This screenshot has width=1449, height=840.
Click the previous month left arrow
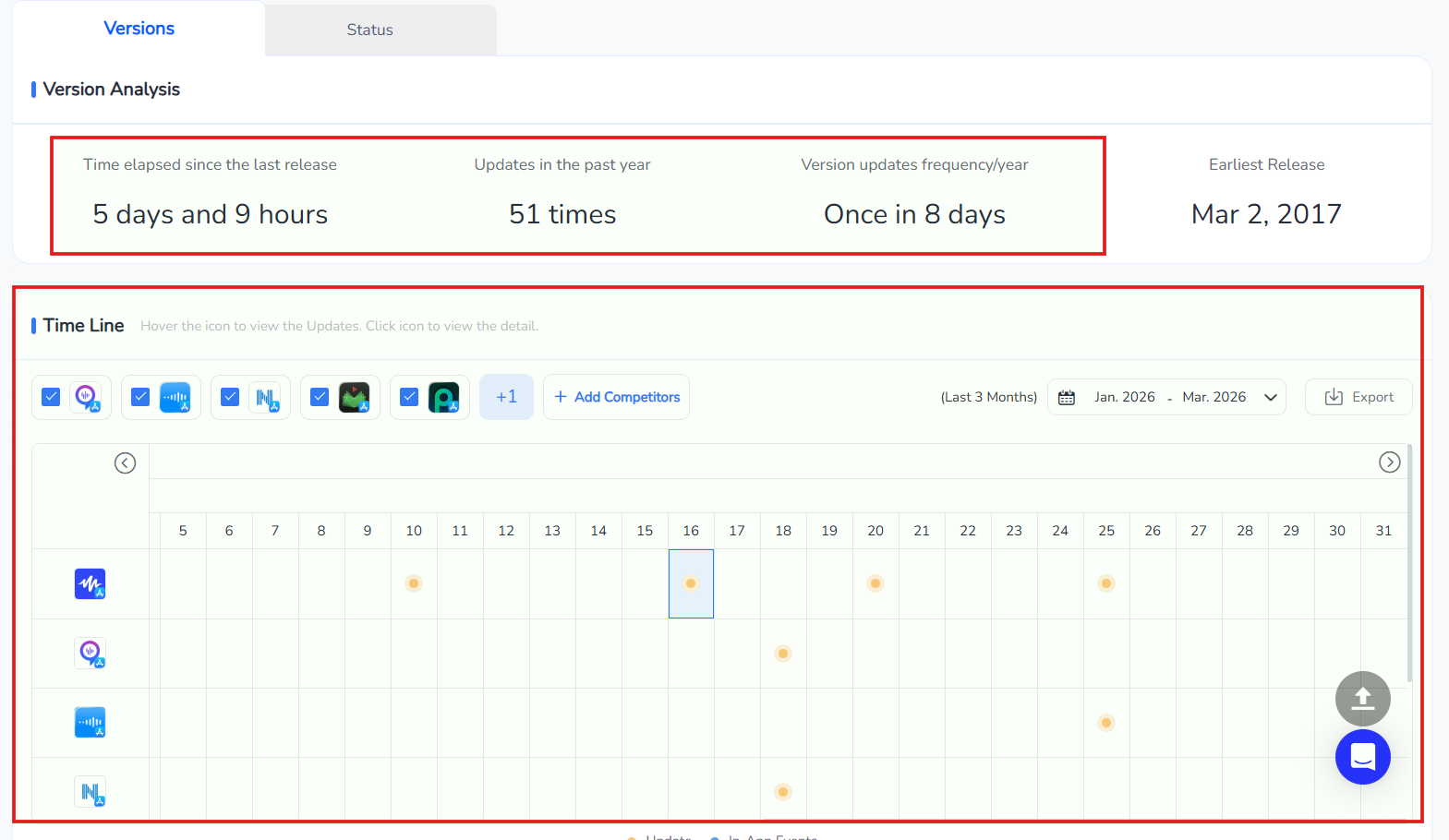click(x=126, y=463)
